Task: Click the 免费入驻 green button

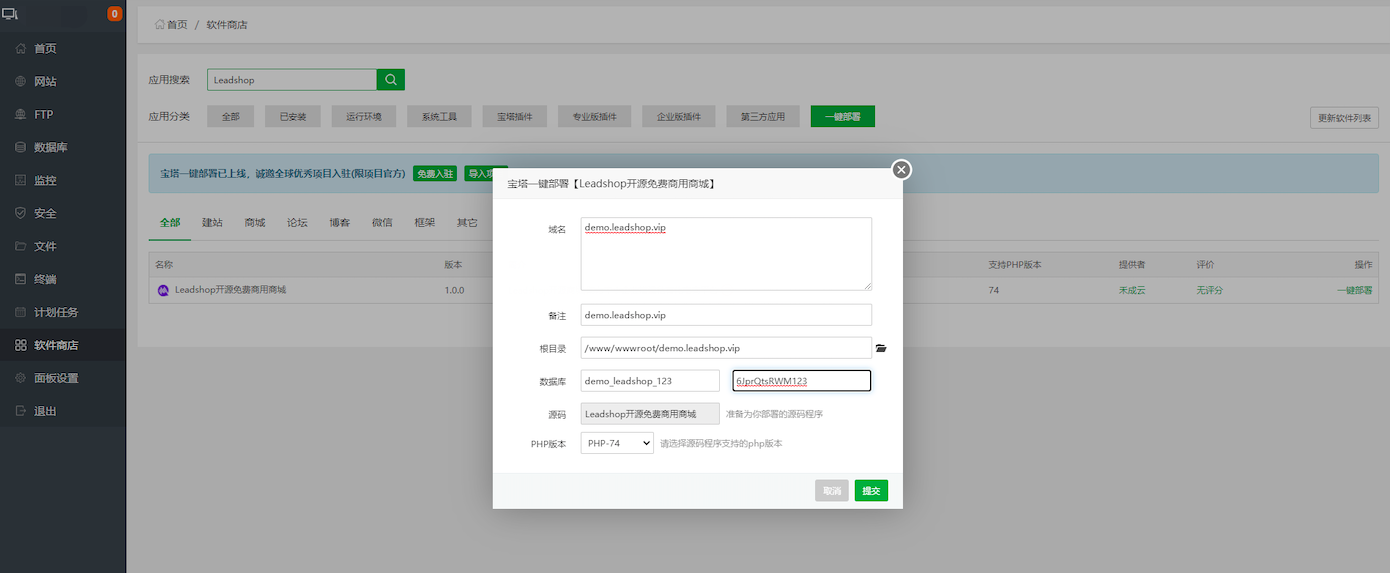Action: pyautogui.click(x=435, y=173)
